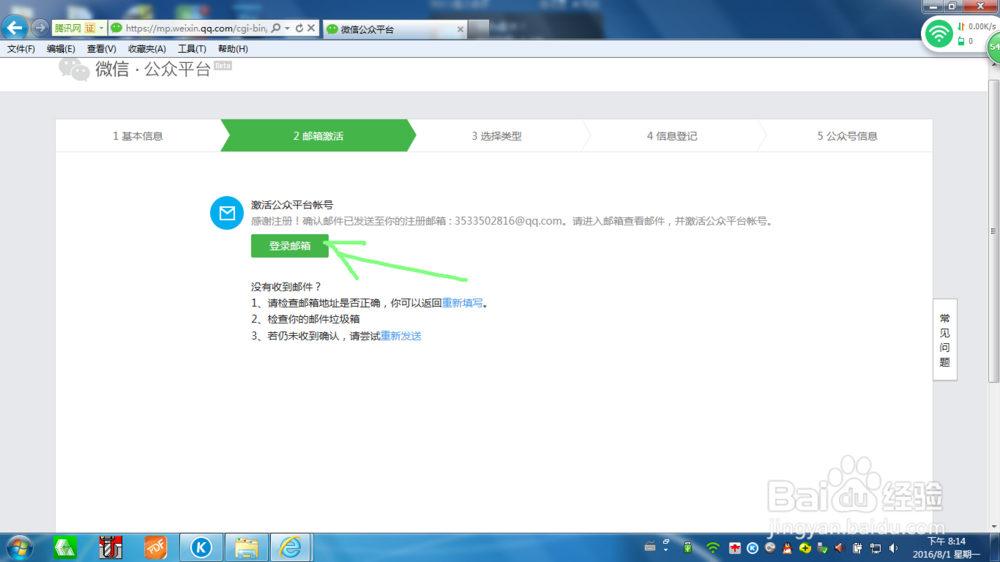Open the 查看(V) menu
The image size is (1000, 562).
pos(101,48)
